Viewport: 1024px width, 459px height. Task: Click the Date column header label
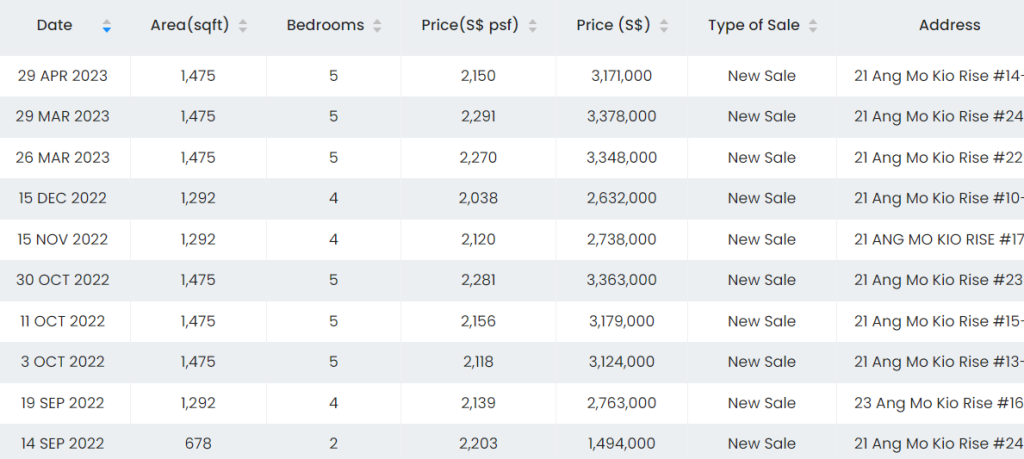pos(54,25)
